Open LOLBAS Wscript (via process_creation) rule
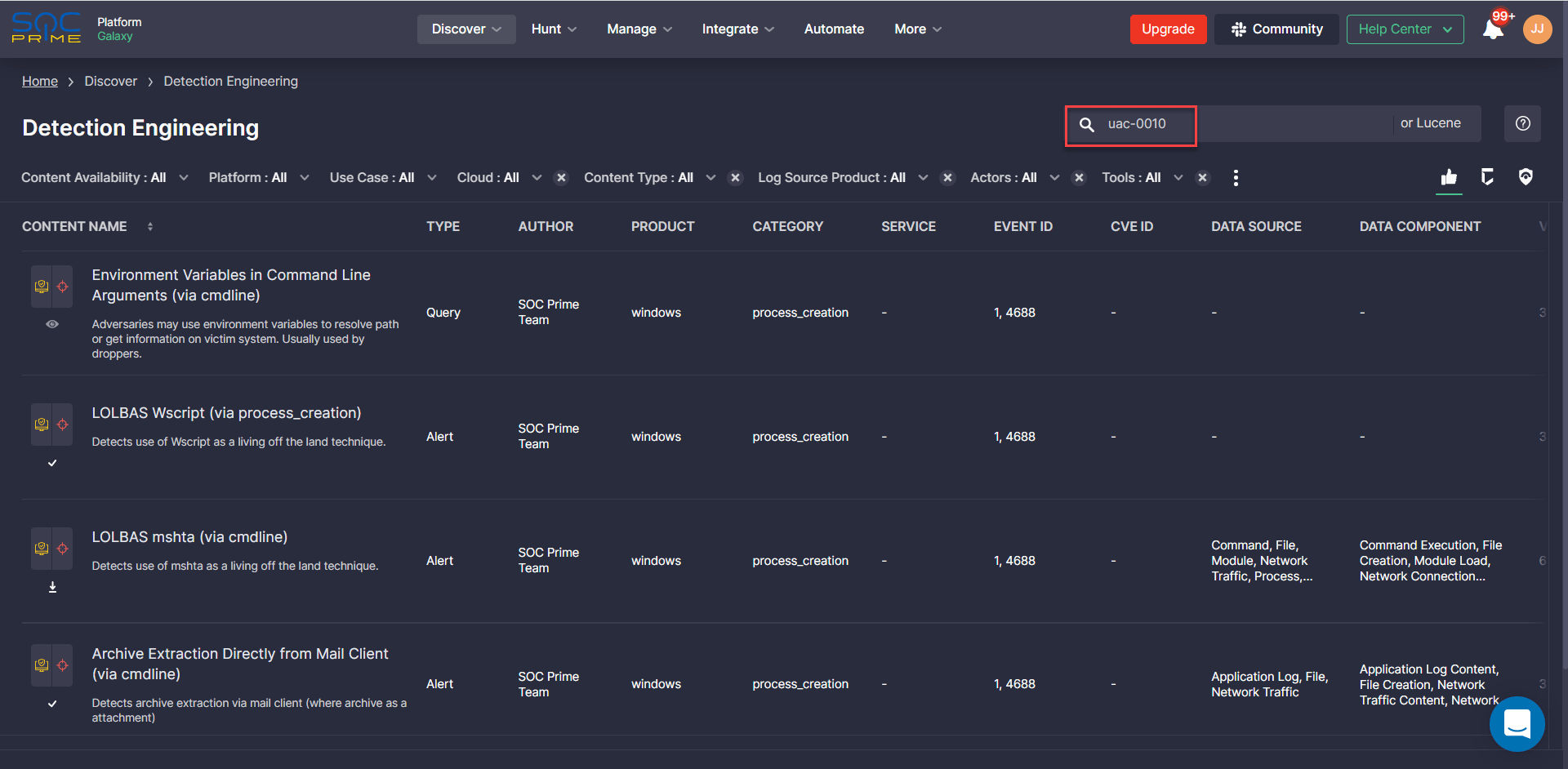Image resolution: width=1568 pixels, height=769 pixels. click(x=226, y=413)
